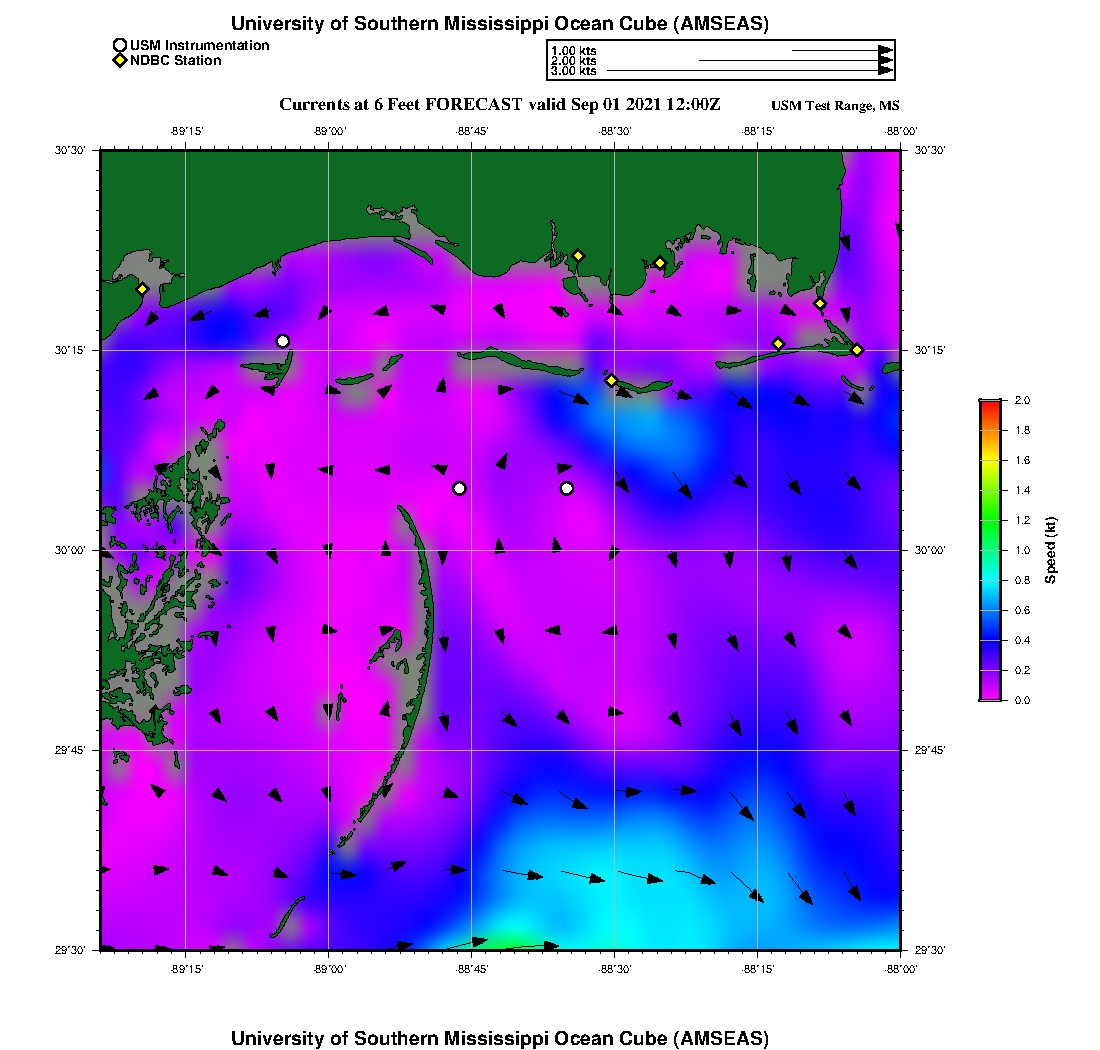Click the "USM Test Range, MS" label
1100x1050 pixels.
click(835, 106)
